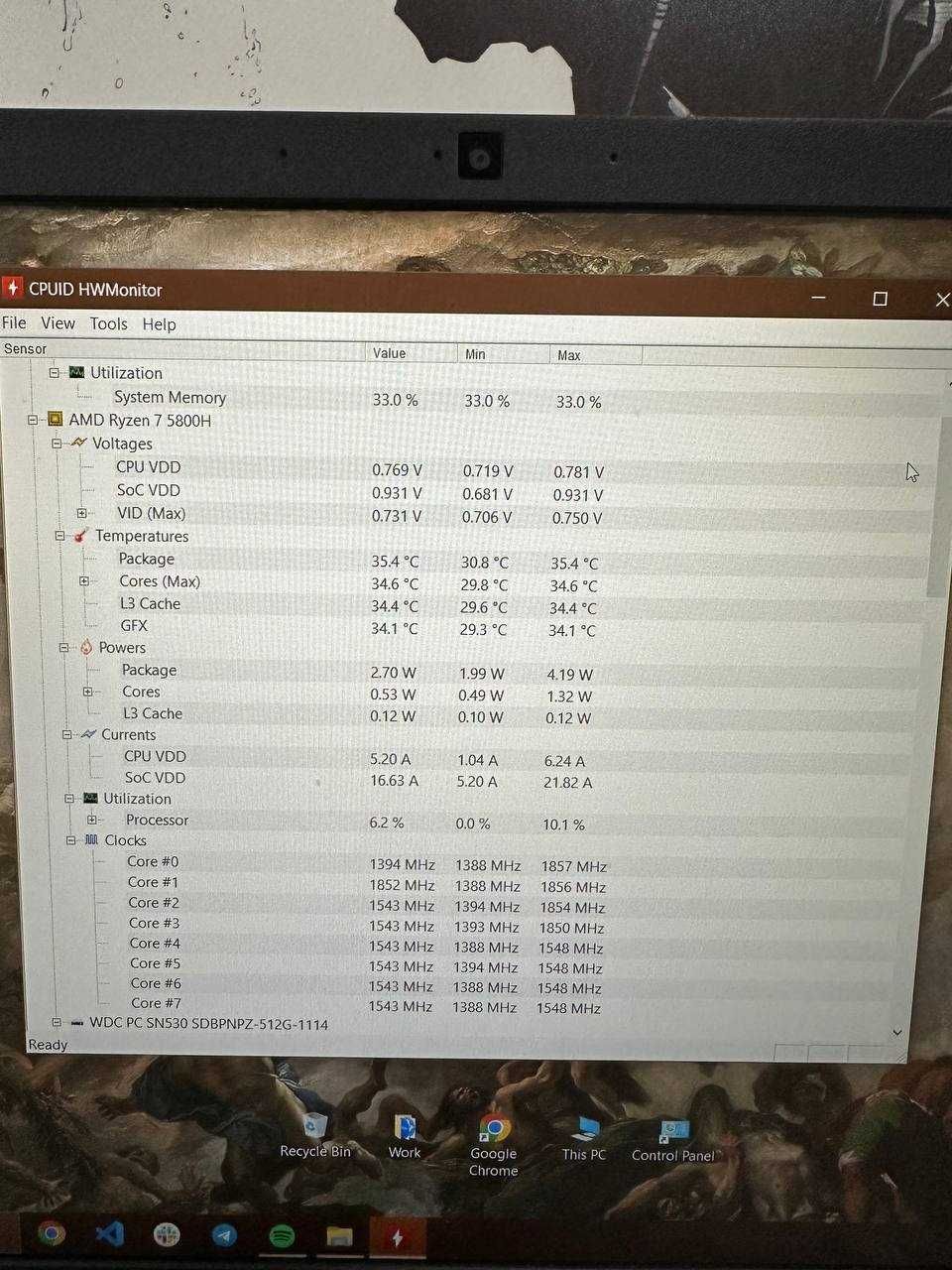Click the 35.4 °C Package value

pos(395,562)
